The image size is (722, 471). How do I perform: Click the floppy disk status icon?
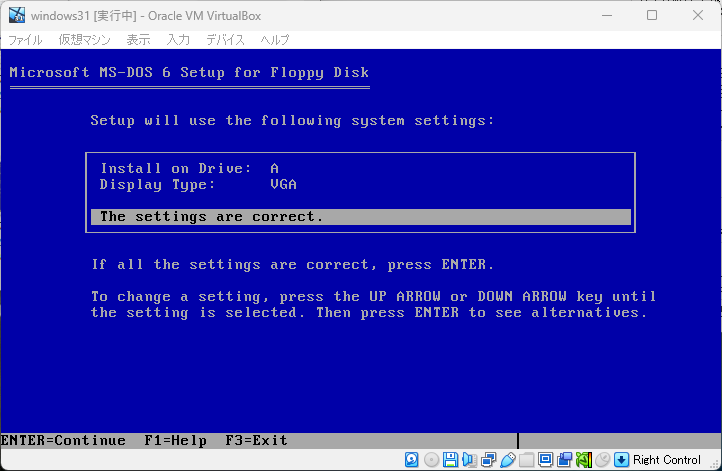(450, 459)
